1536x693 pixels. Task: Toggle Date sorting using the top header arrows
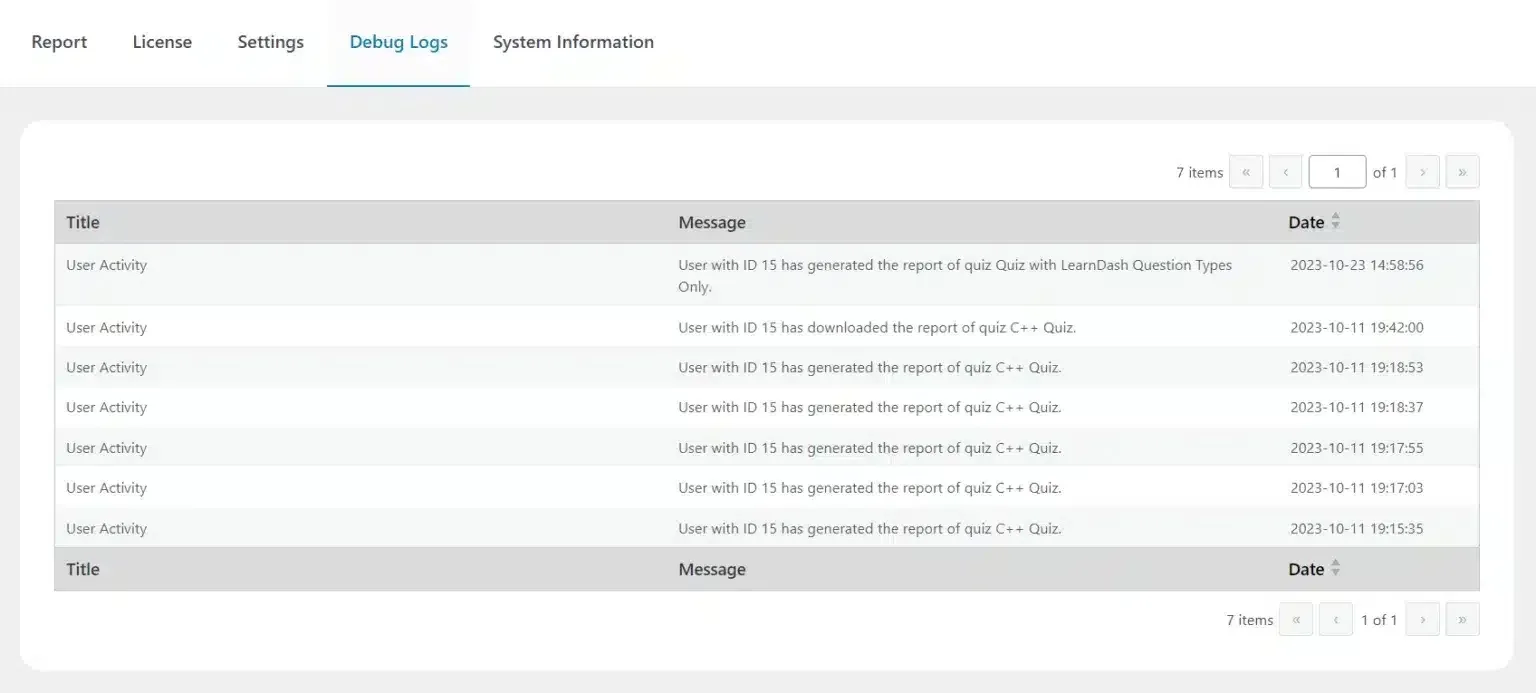[x=1335, y=222]
